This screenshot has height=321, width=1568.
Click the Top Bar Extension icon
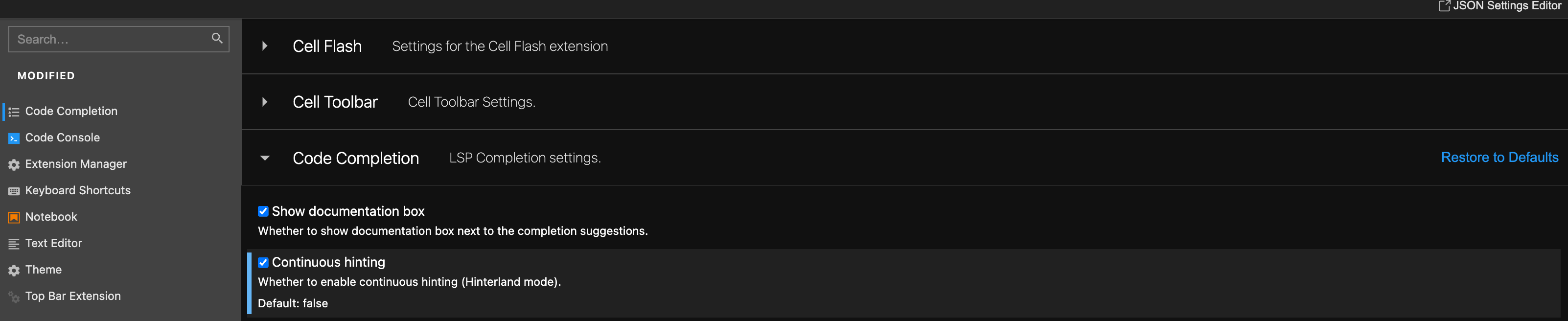[14, 297]
